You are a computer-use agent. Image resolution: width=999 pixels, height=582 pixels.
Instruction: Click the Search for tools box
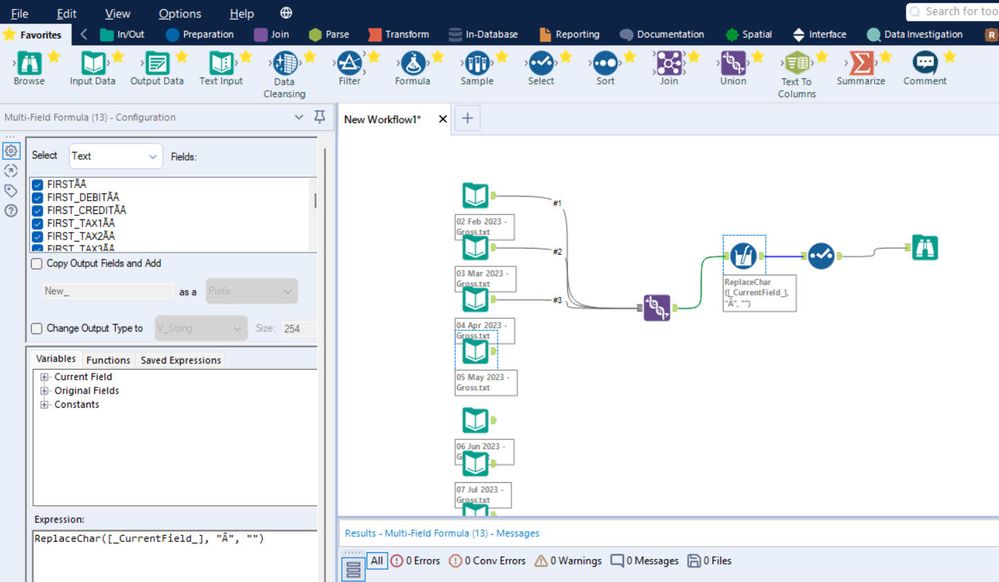point(952,11)
